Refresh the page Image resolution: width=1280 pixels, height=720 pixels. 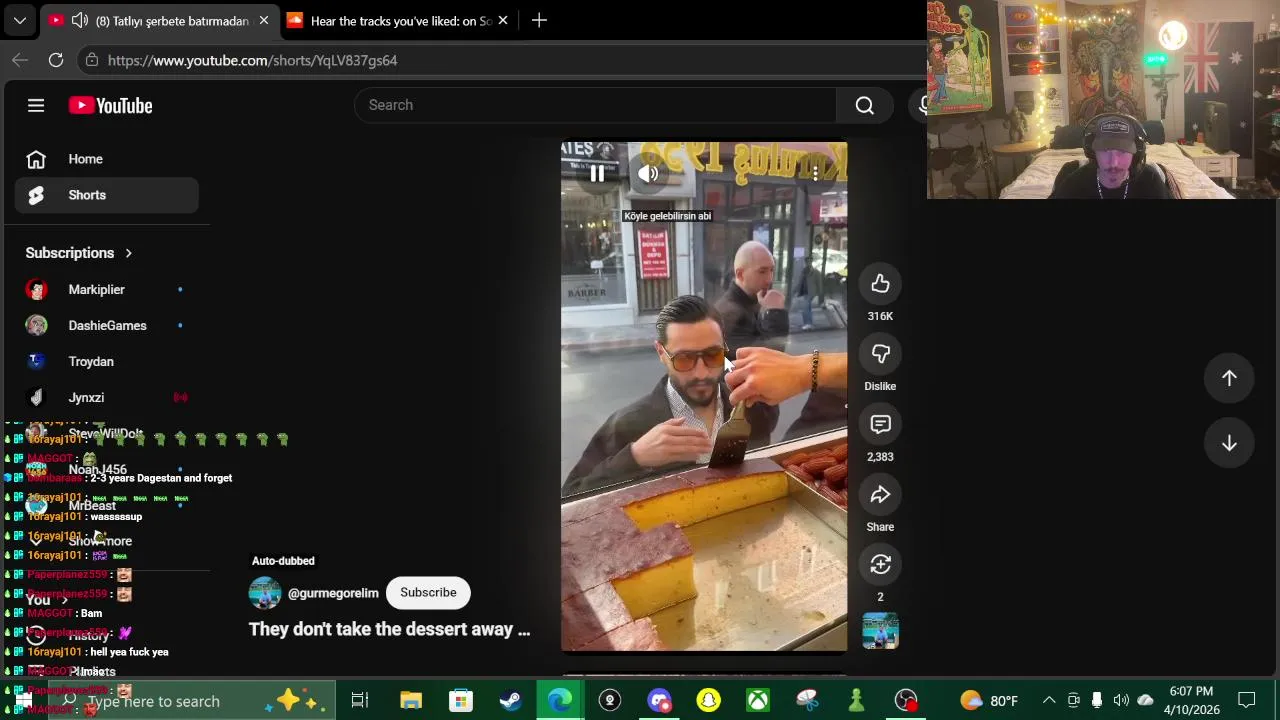[x=56, y=60]
